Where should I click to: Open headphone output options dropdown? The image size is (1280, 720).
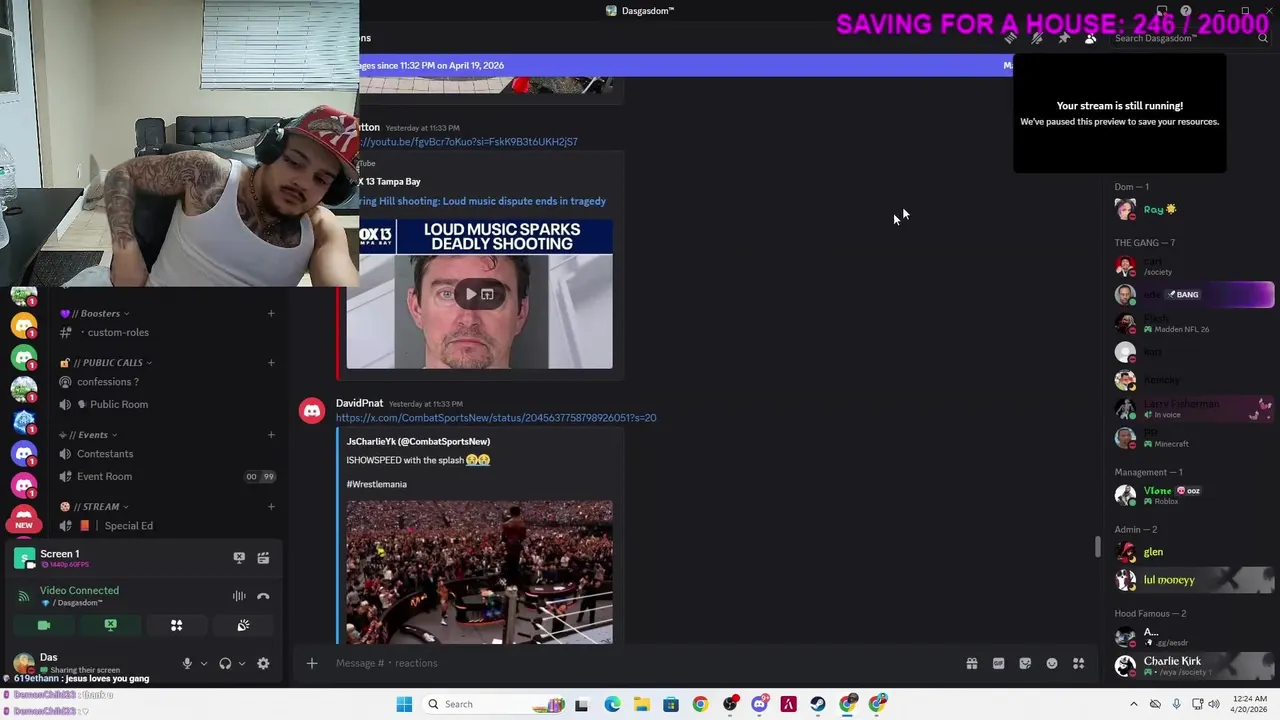(242, 663)
